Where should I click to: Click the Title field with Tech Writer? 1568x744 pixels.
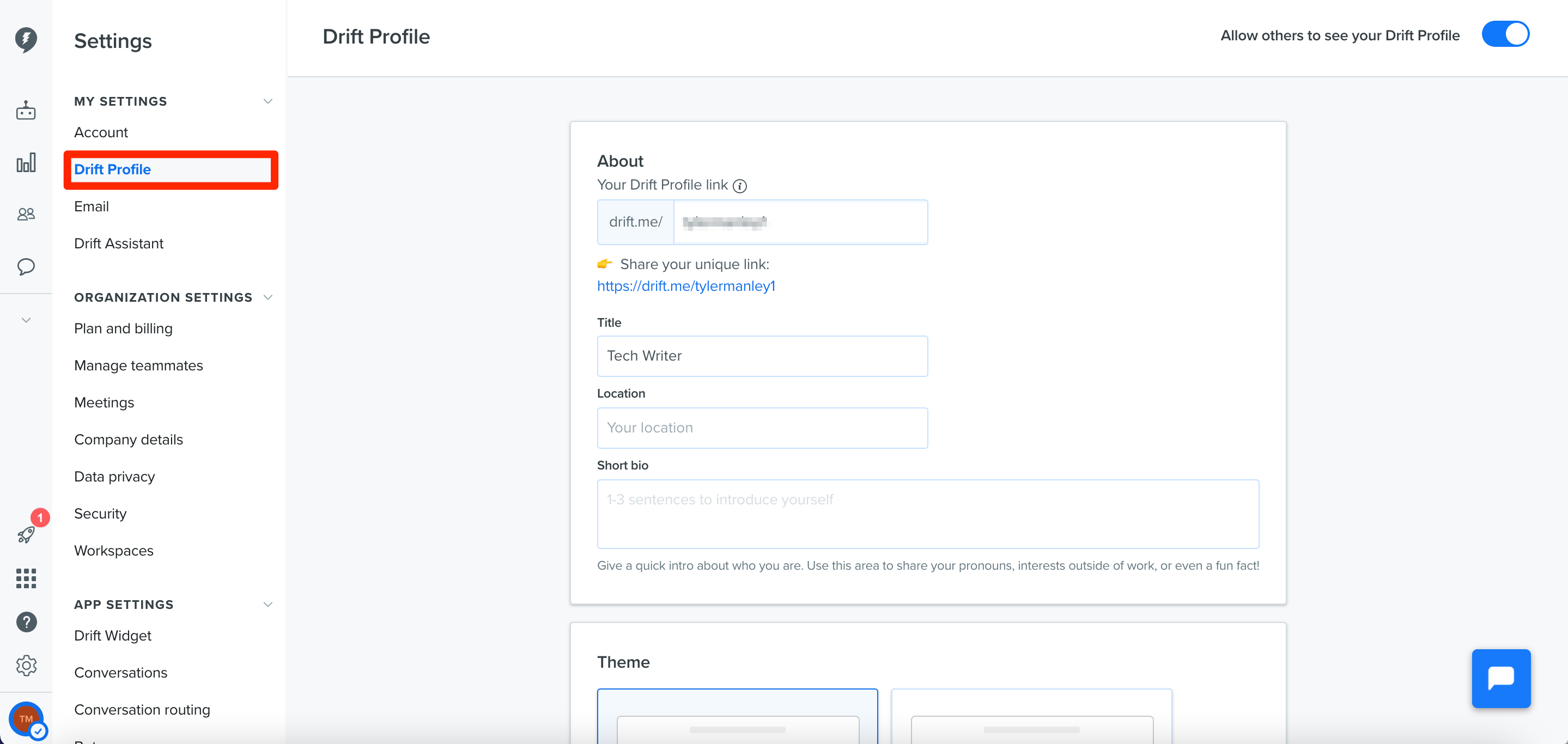[x=762, y=356]
